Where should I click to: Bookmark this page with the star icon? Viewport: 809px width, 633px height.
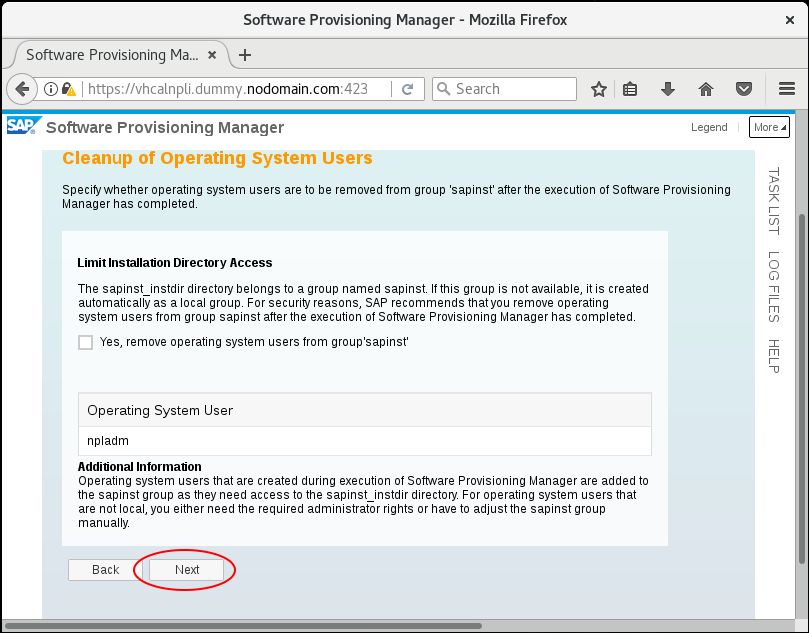tap(598, 89)
